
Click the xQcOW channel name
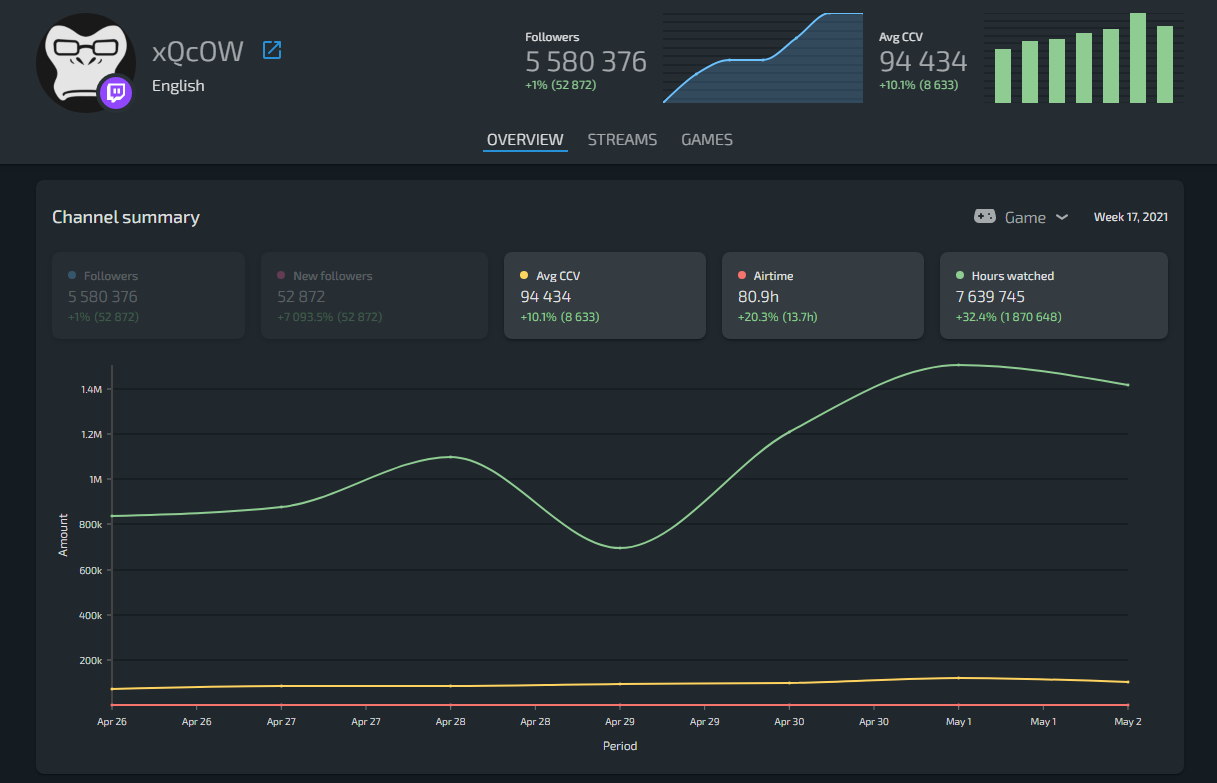pos(198,52)
